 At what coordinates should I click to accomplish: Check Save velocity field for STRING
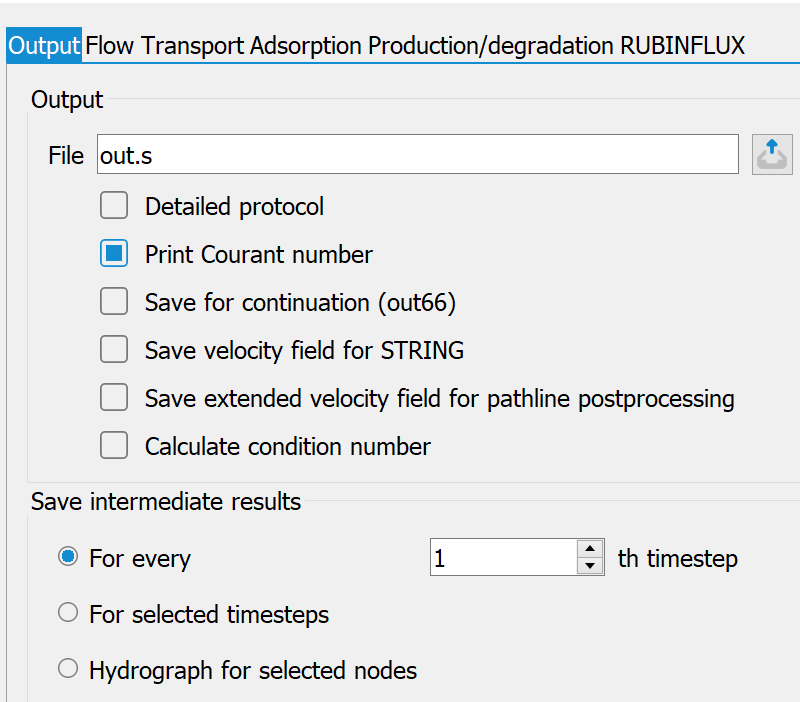[114, 349]
